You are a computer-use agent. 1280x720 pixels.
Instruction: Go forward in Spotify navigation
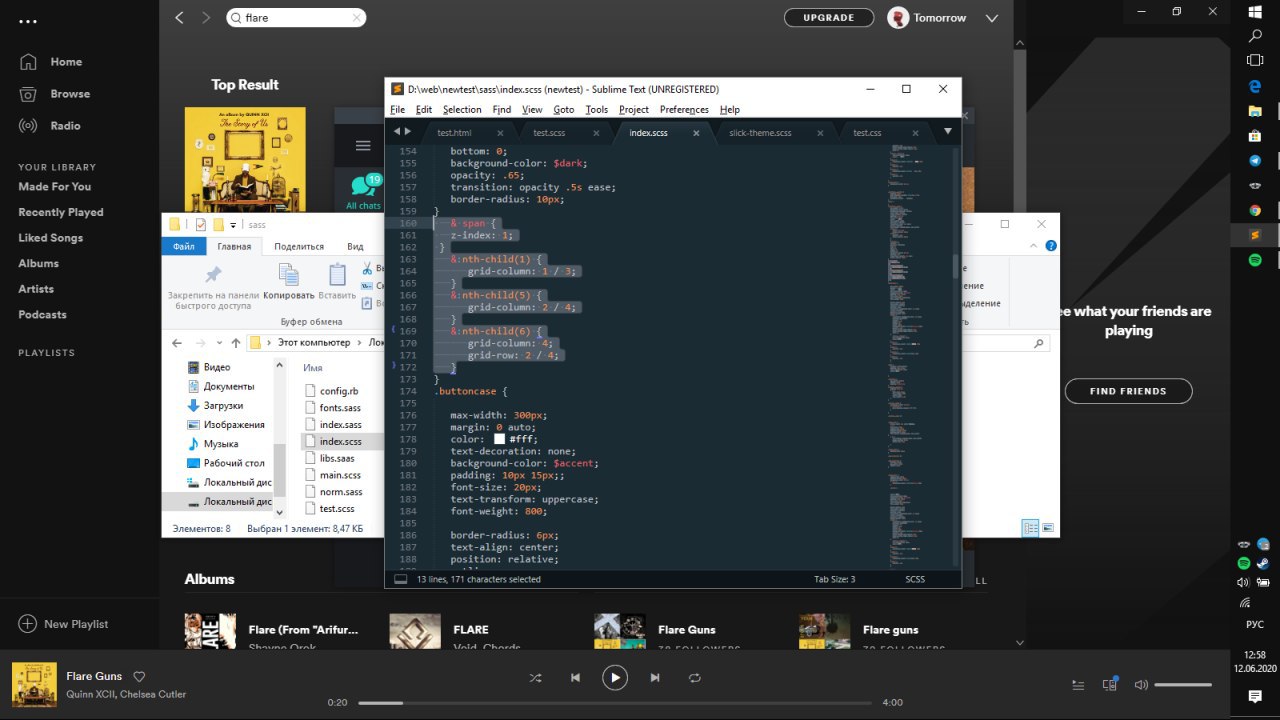click(x=206, y=18)
